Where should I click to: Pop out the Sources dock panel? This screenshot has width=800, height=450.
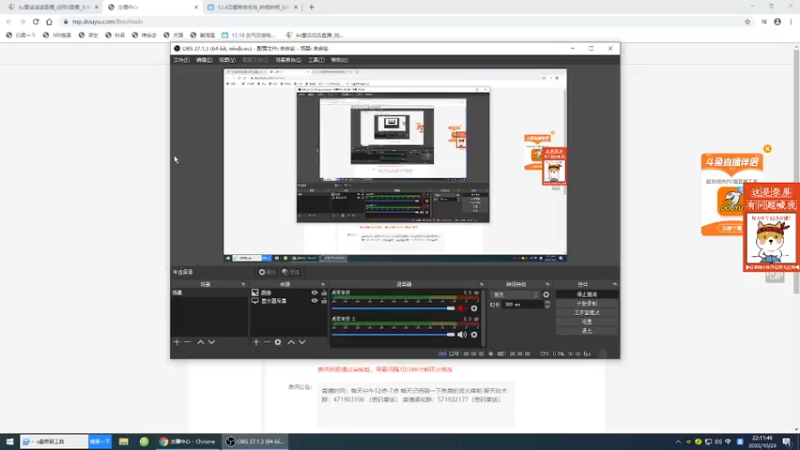(x=322, y=284)
